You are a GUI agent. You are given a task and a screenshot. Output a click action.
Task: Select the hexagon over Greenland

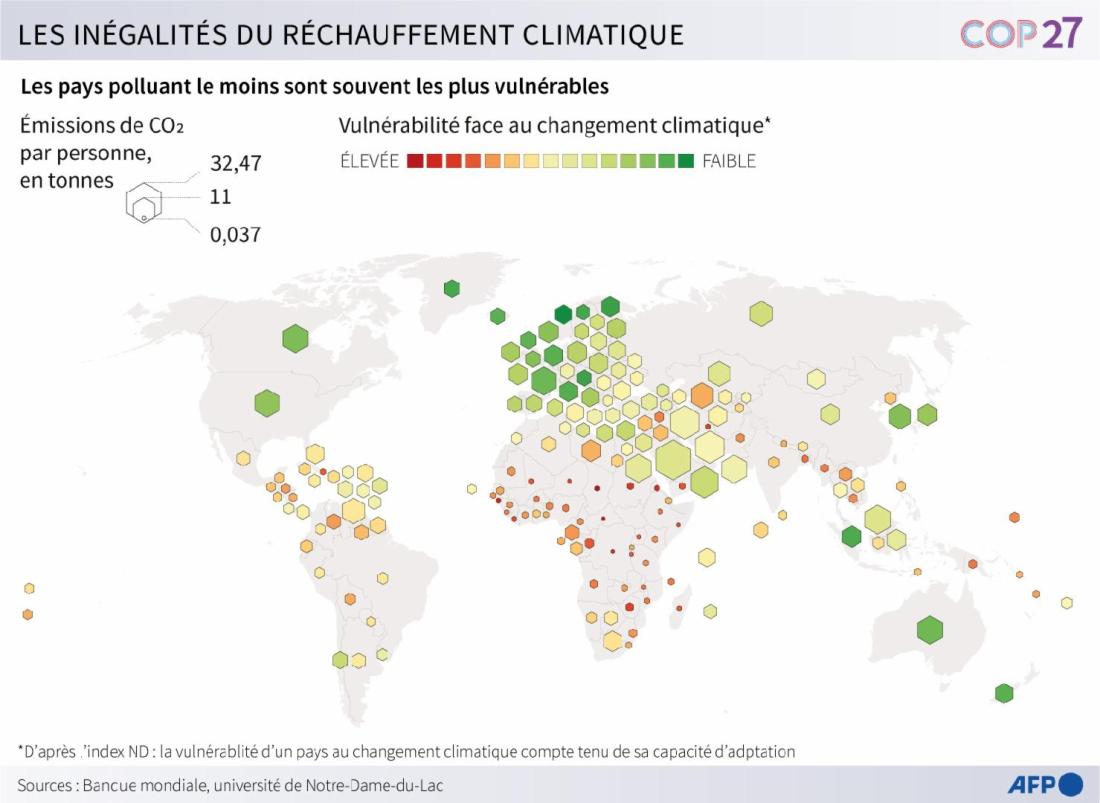coord(452,288)
